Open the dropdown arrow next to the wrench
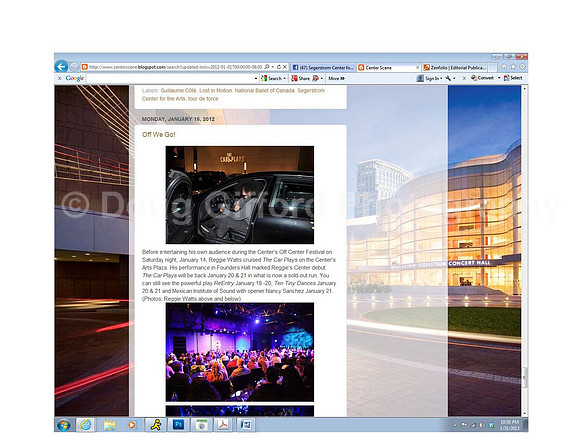The image size is (580, 448). tap(454, 78)
